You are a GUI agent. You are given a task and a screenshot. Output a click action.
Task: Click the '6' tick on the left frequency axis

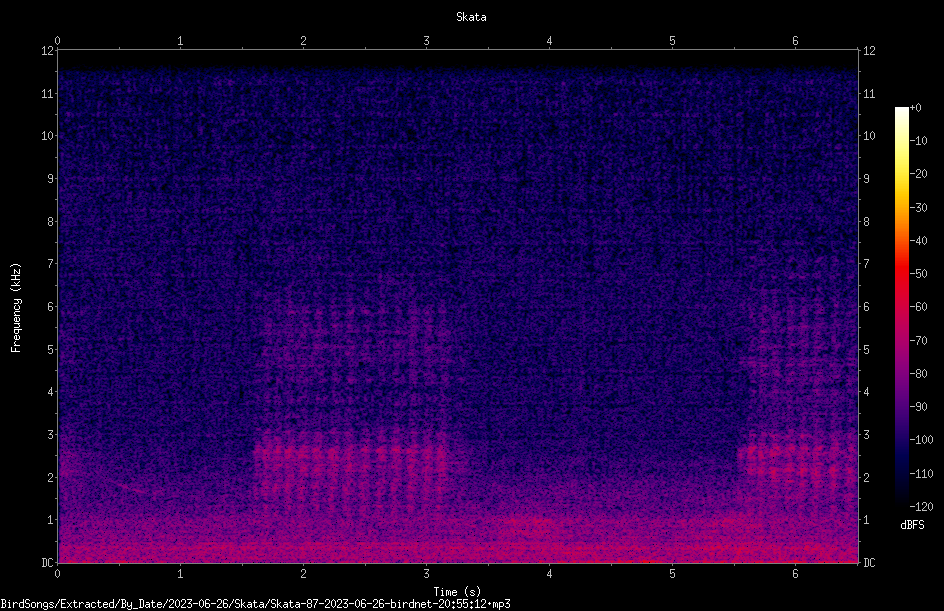pyautogui.click(x=50, y=307)
